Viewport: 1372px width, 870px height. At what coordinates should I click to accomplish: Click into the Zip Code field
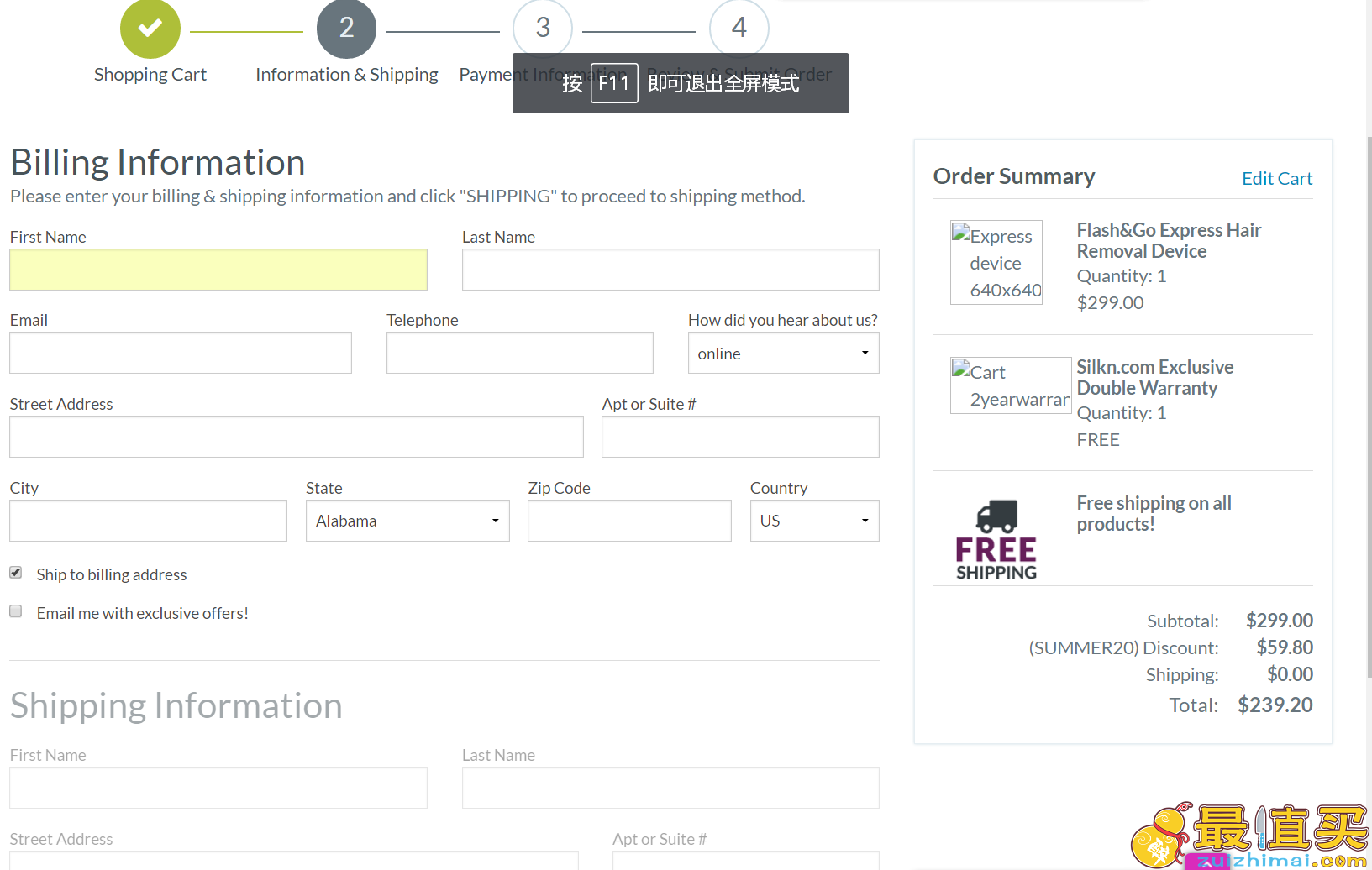(629, 521)
